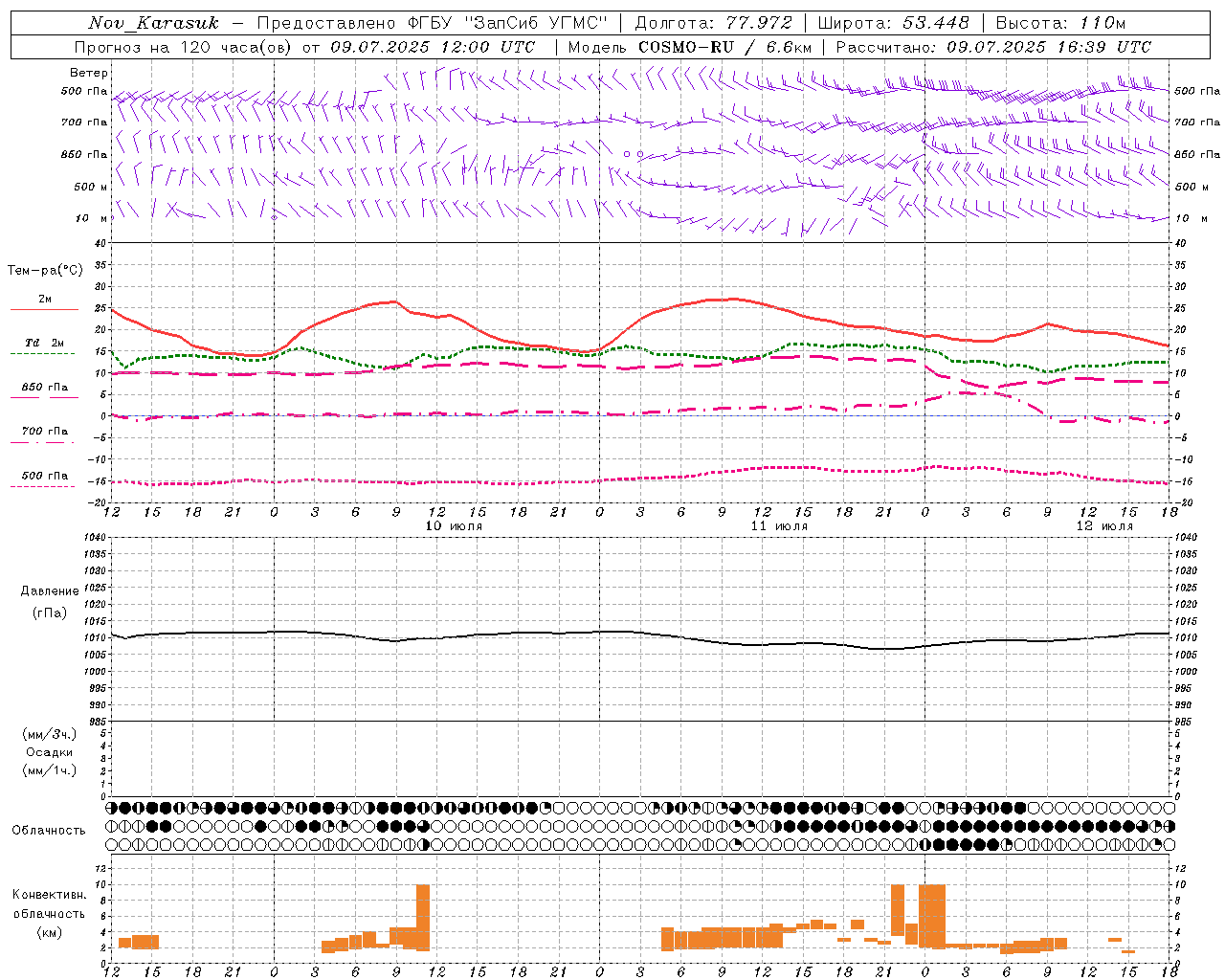The height and width of the screenshot is (980, 1225).
Task: Click the '700 гПа' temperature legend entry
Action: [x=45, y=431]
